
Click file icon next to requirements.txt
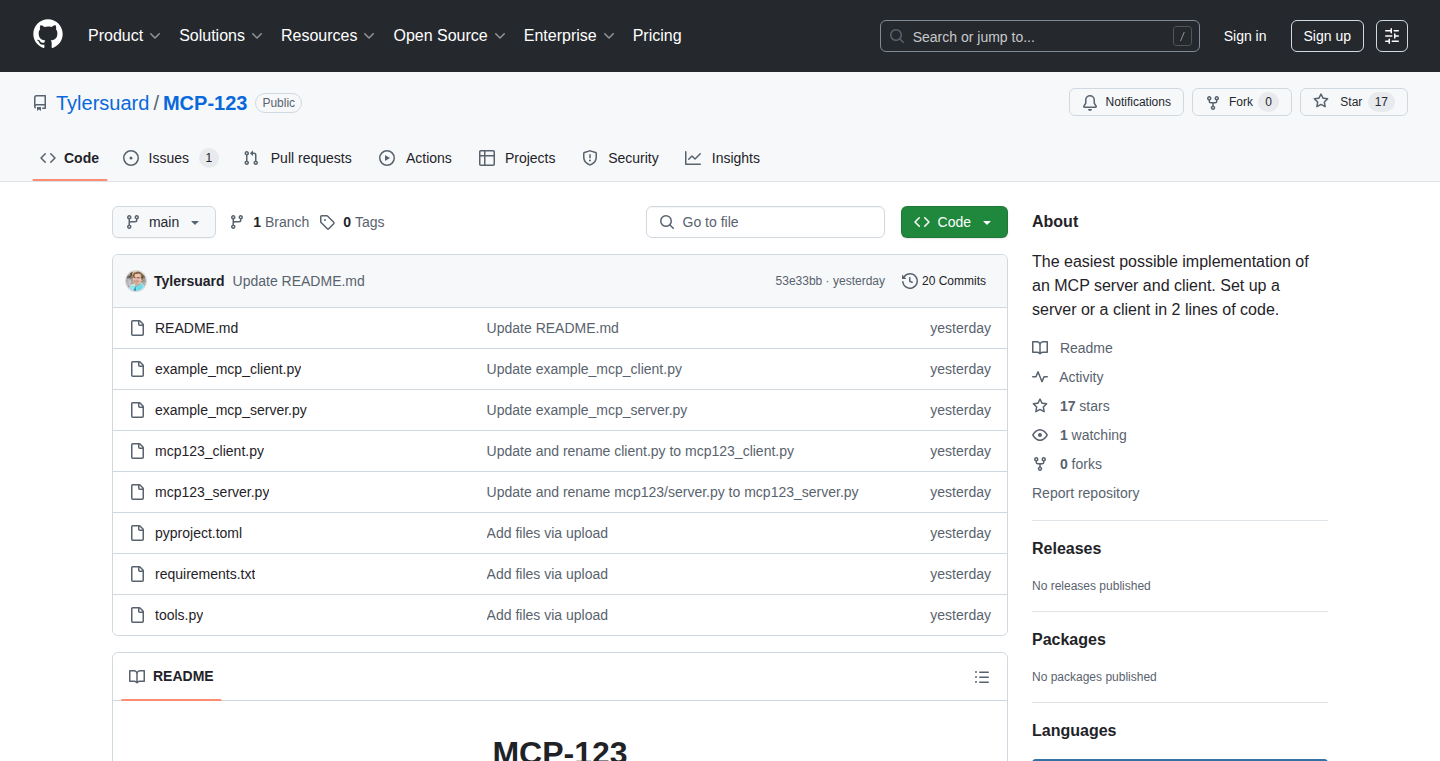click(x=137, y=574)
